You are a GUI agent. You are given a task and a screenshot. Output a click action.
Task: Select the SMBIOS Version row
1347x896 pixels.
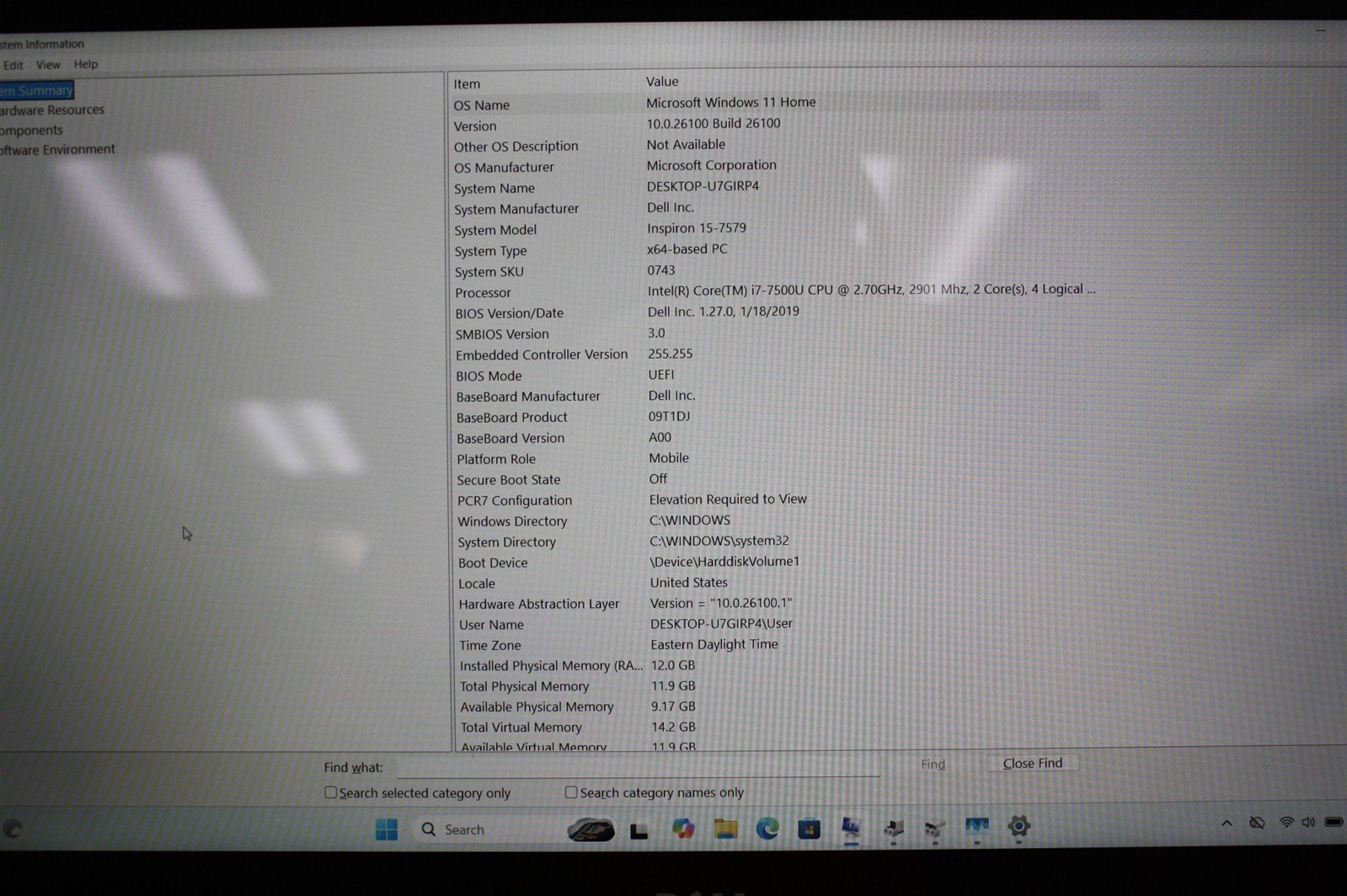coord(775,333)
